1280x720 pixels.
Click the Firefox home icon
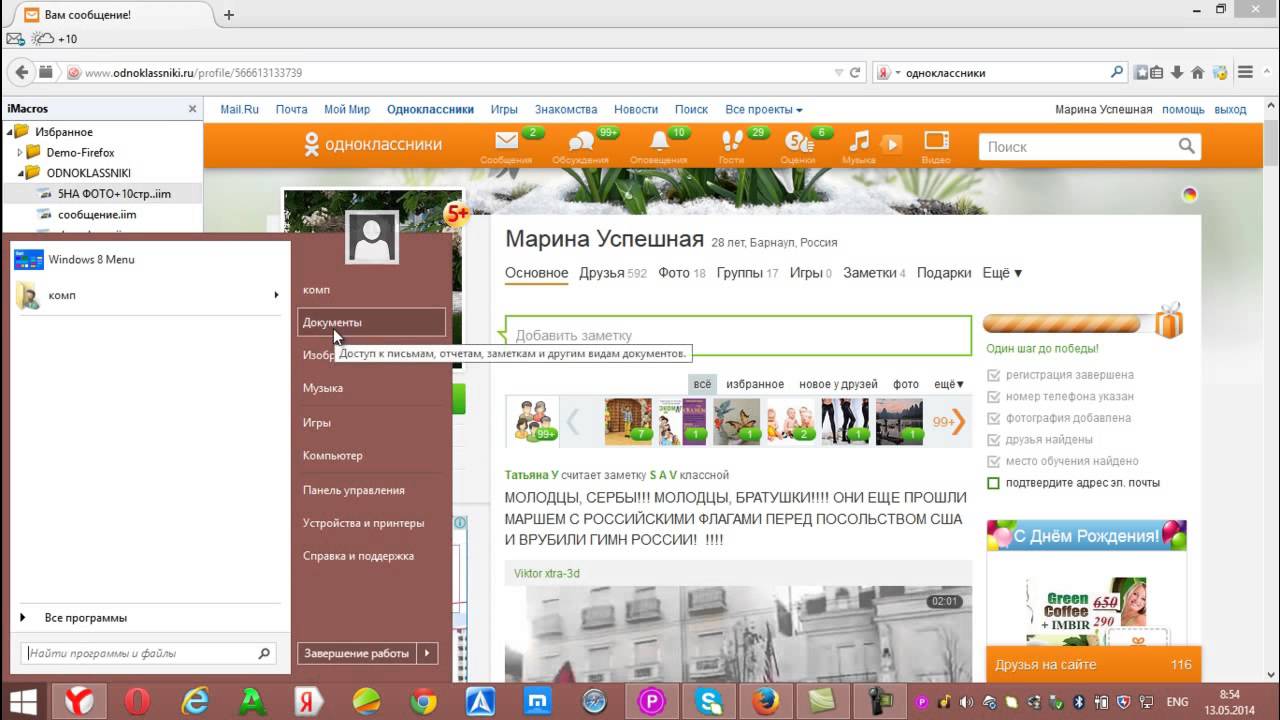coord(1198,73)
